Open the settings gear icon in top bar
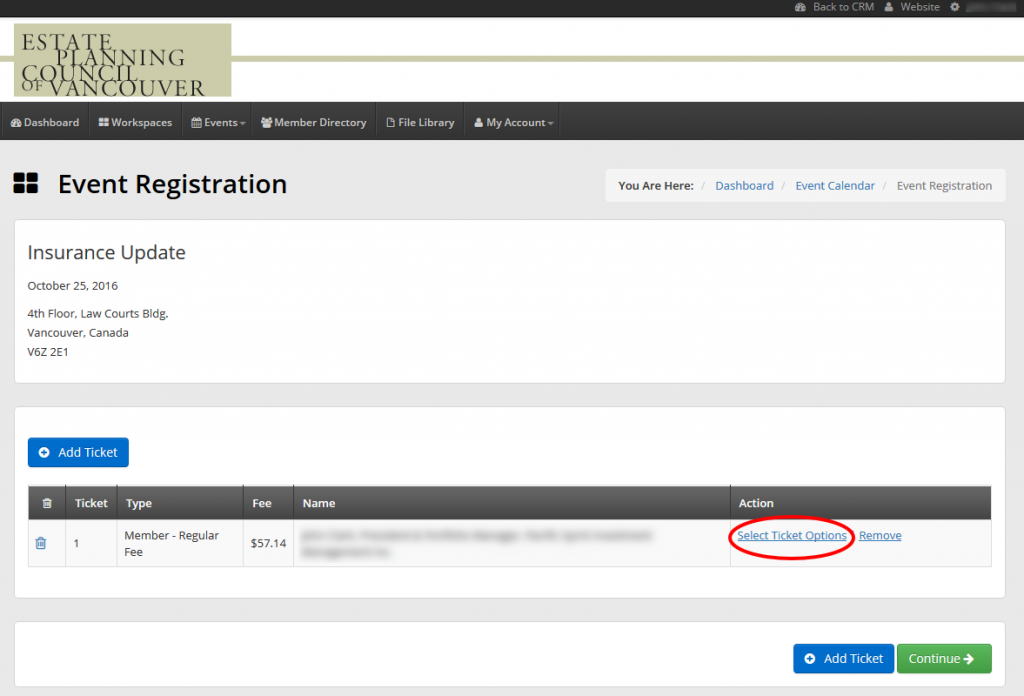Screen dimensions: 1024x696 tap(955, 7)
